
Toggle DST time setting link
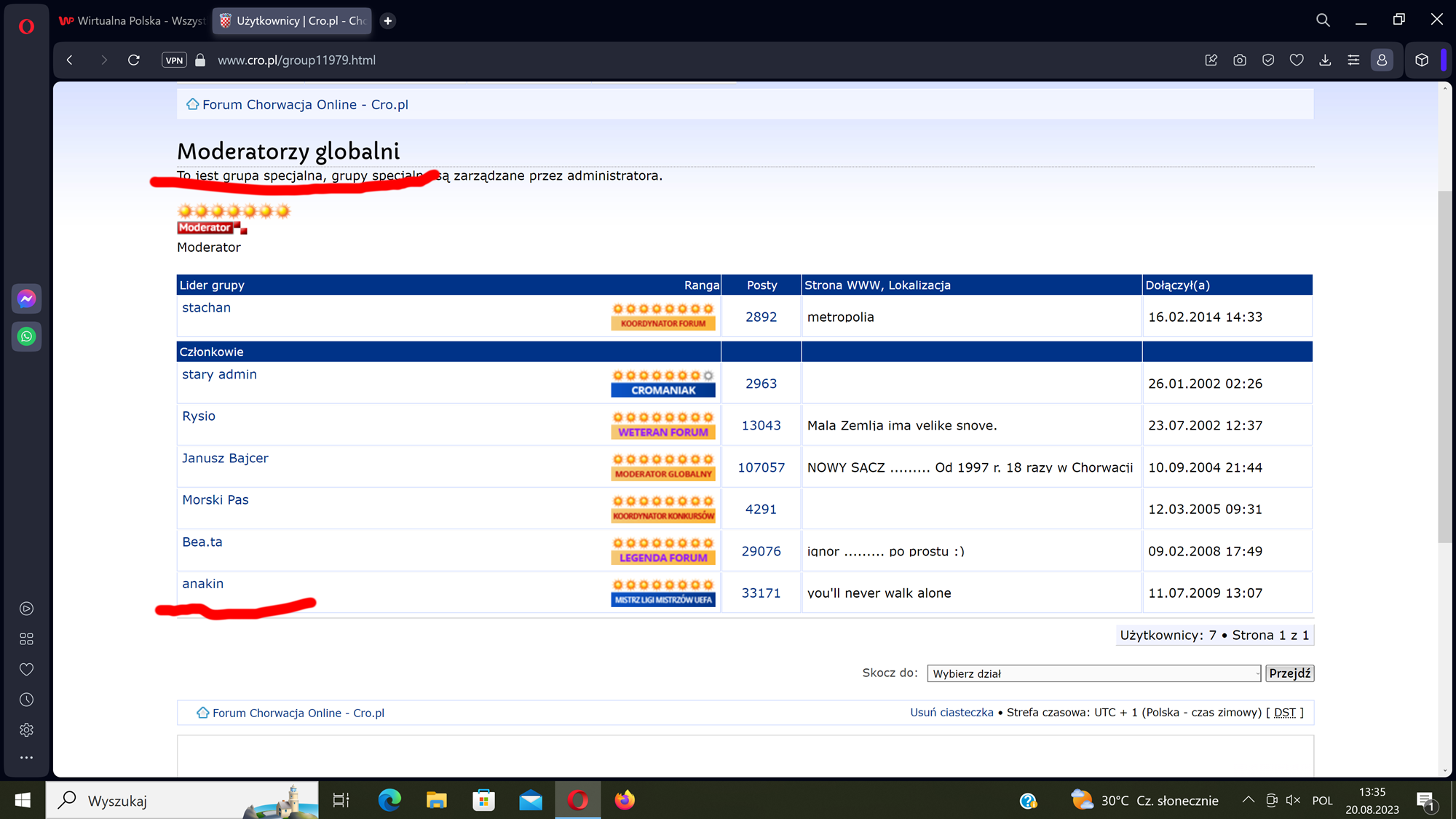click(x=1284, y=713)
